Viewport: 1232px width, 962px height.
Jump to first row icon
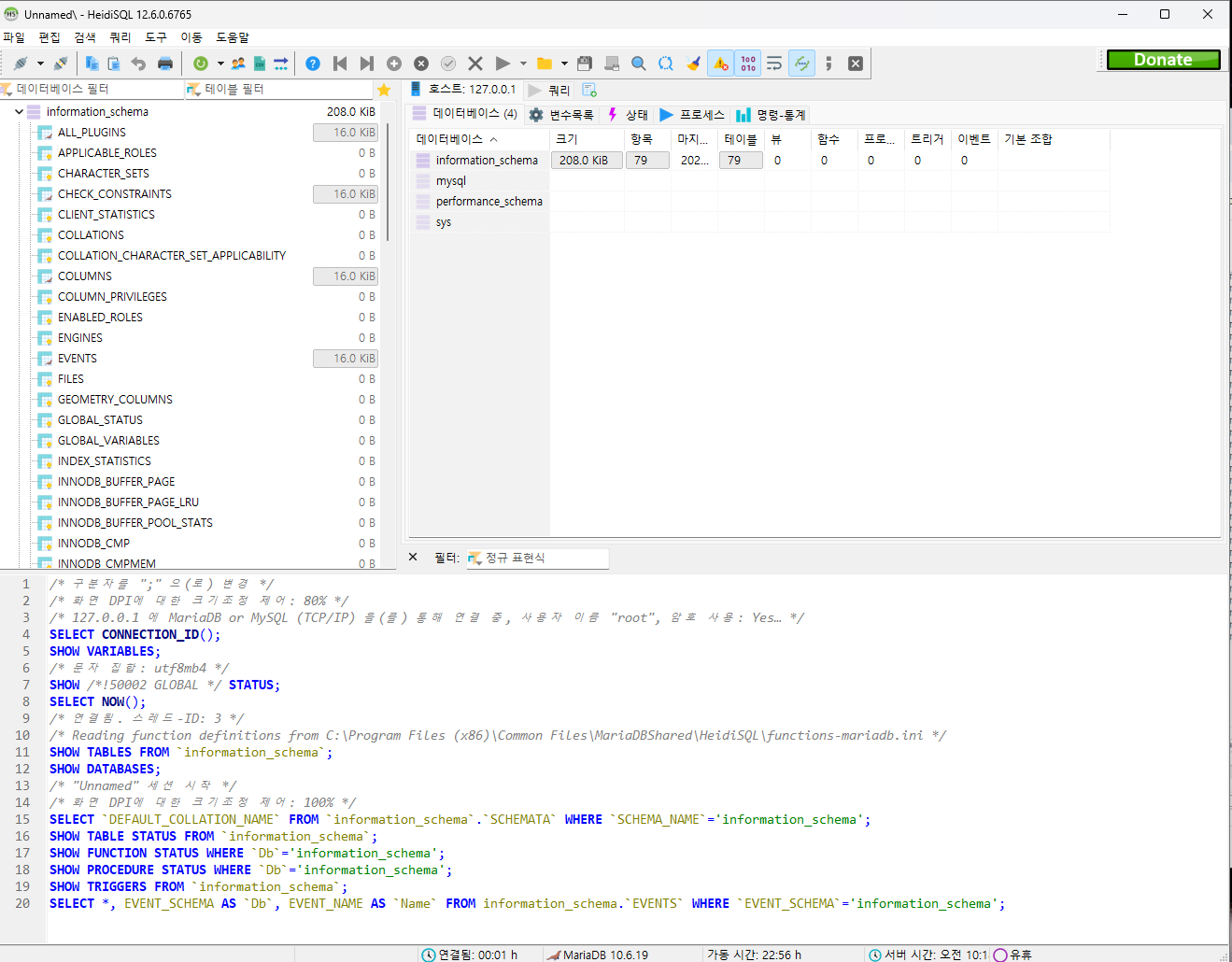coord(340,64)
